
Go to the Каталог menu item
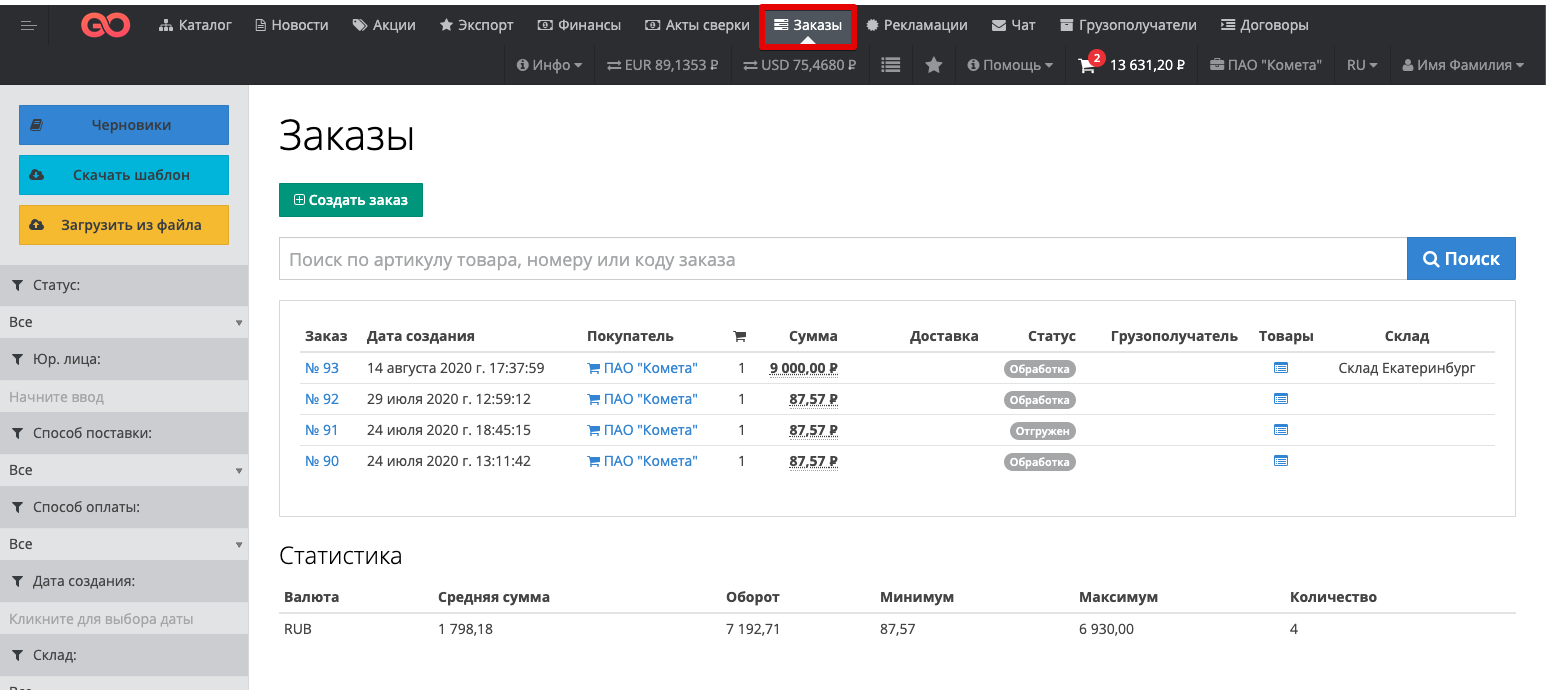(195, 25)
